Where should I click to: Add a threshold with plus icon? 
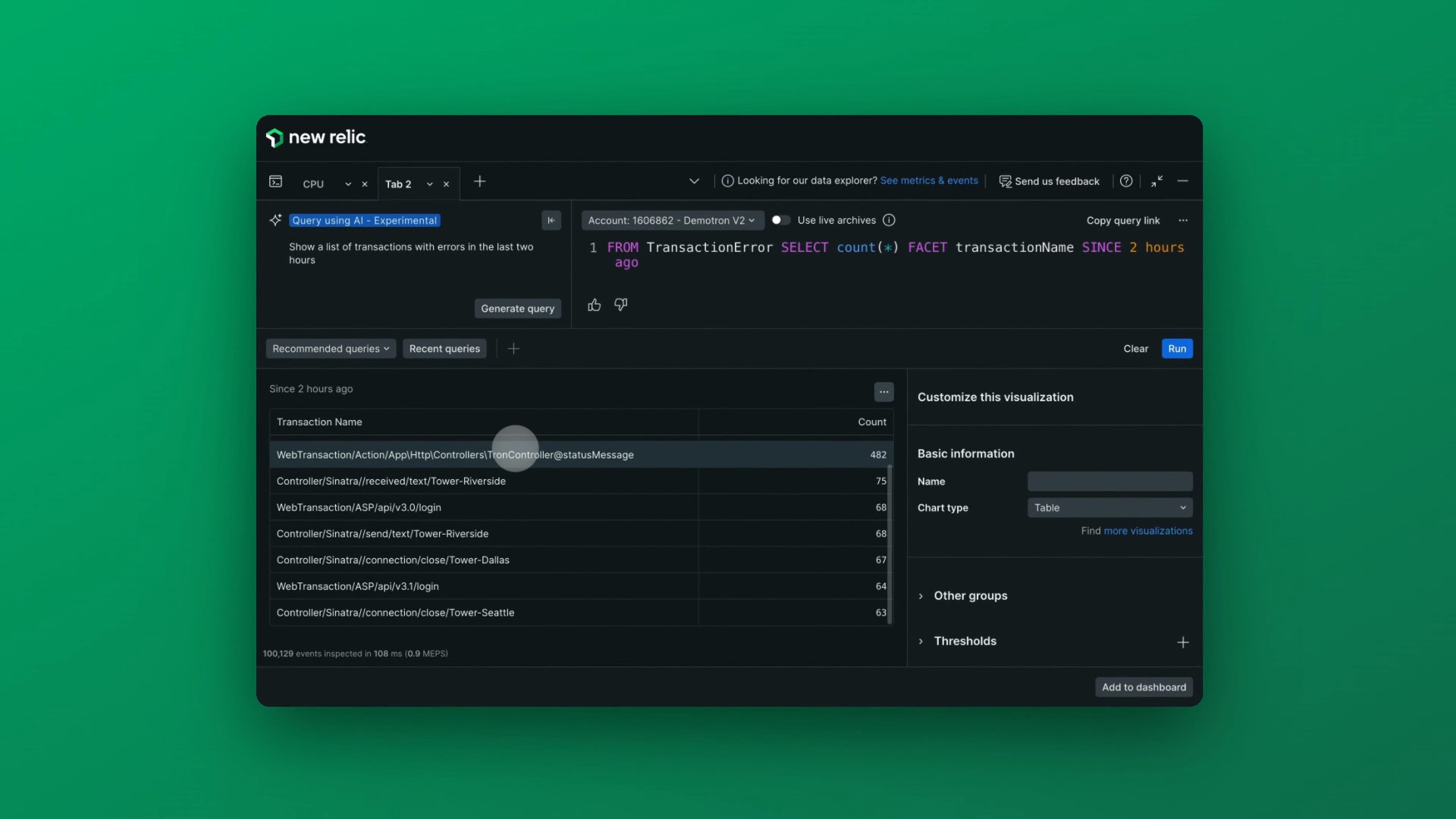tap(1183, 642)
